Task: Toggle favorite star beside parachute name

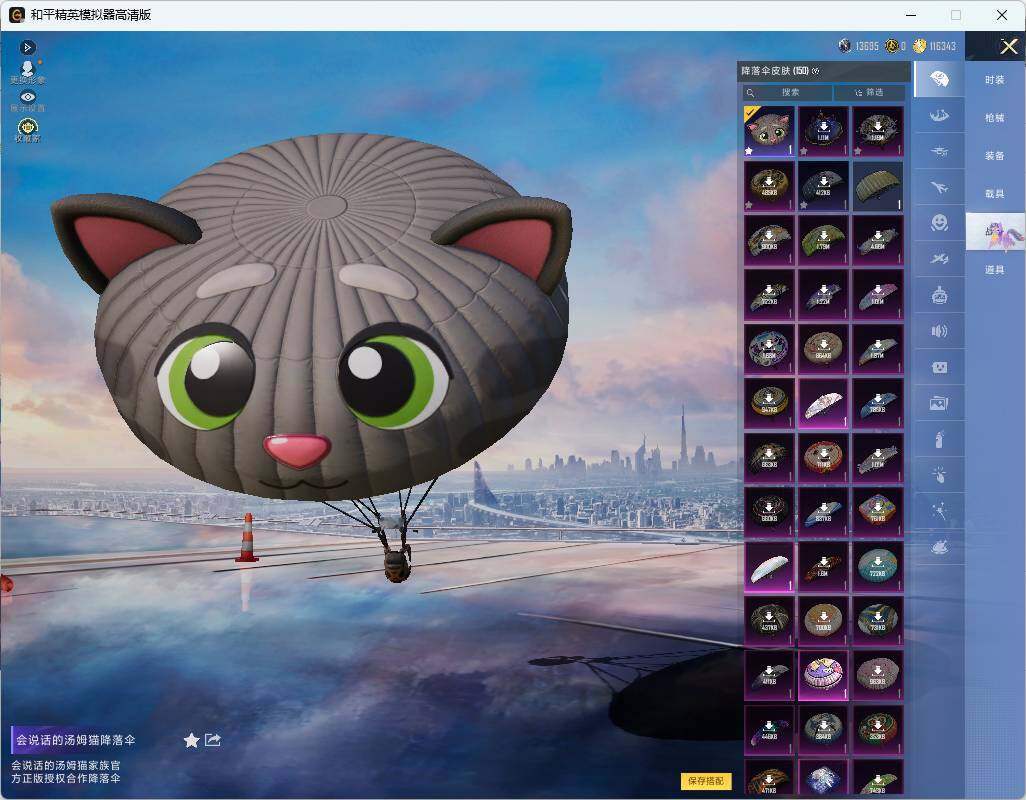Action: pyautogui.click(x=191, y=740)
